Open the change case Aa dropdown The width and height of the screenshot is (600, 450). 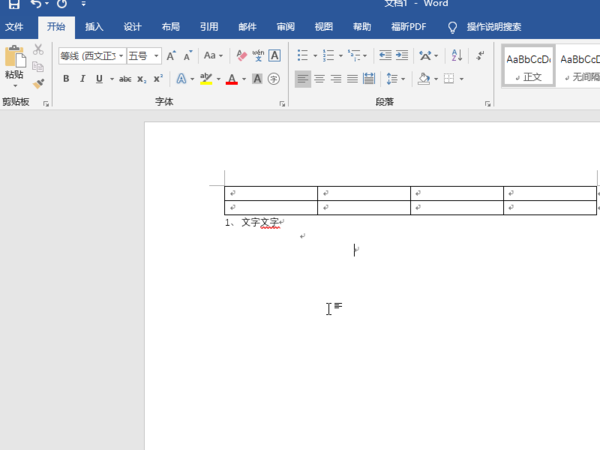[x=213, y=56]
